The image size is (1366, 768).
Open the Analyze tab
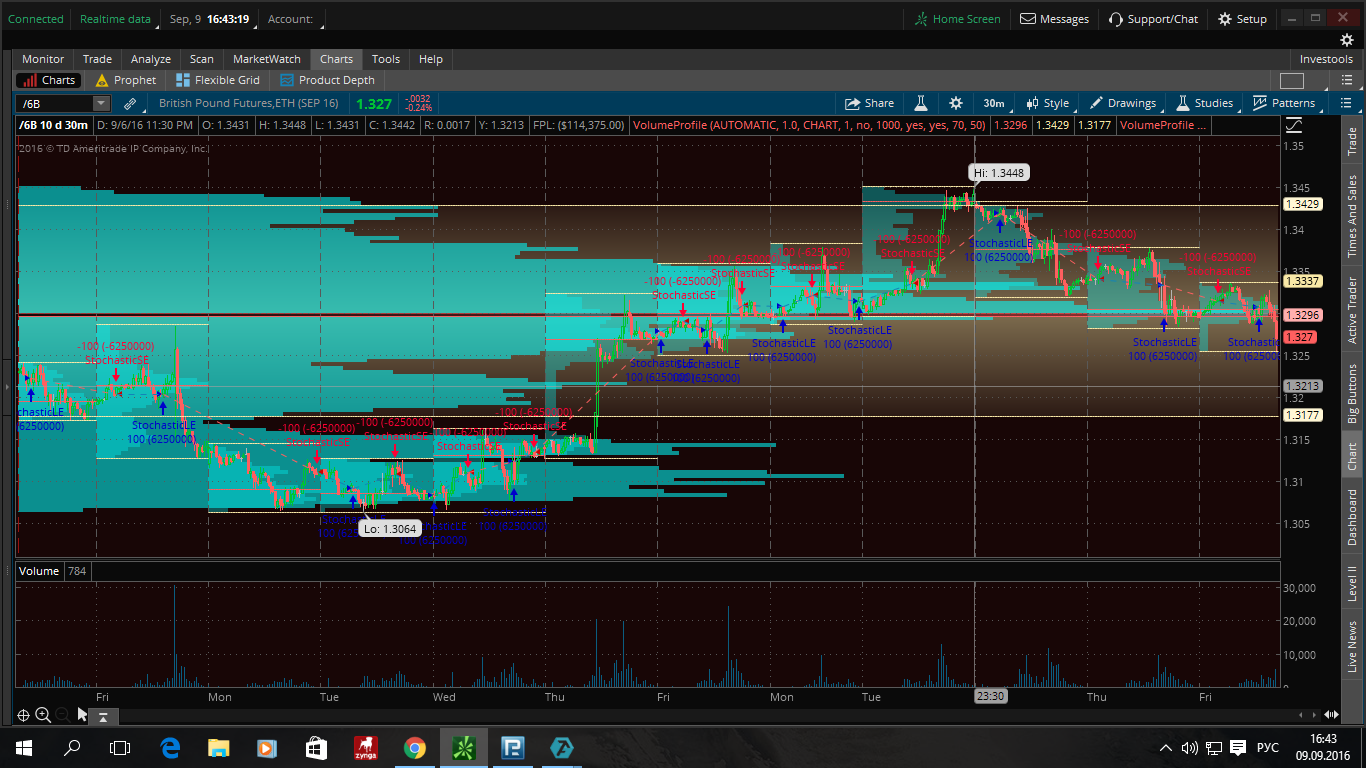(x=151, y=59)
